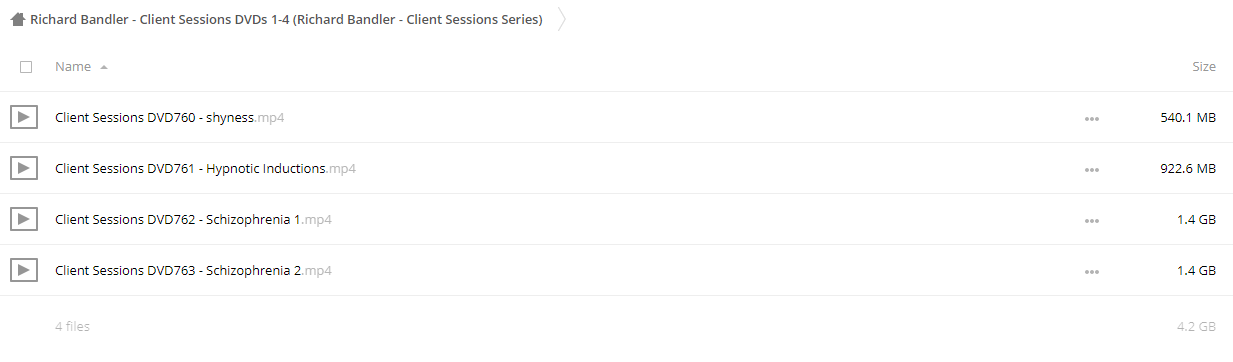Open more options for DVD760 shyness
Screen dimensions: 1233x362
point(1091,118)
